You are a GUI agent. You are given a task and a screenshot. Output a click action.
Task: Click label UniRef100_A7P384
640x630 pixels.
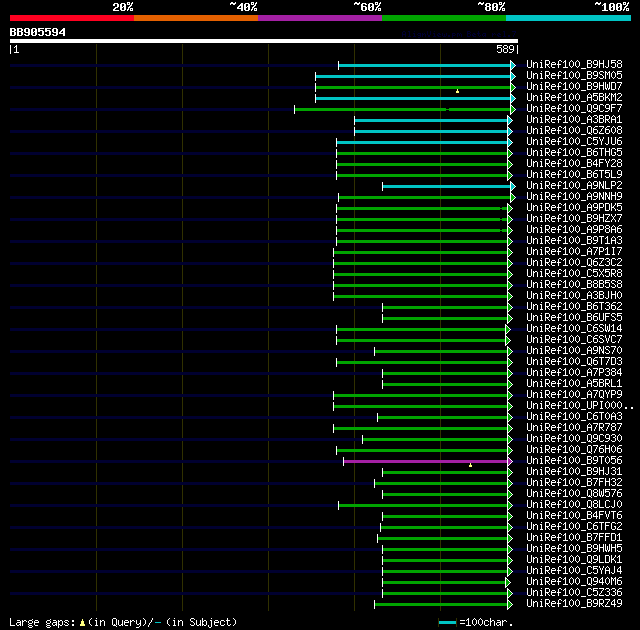[x=574, y=373]
